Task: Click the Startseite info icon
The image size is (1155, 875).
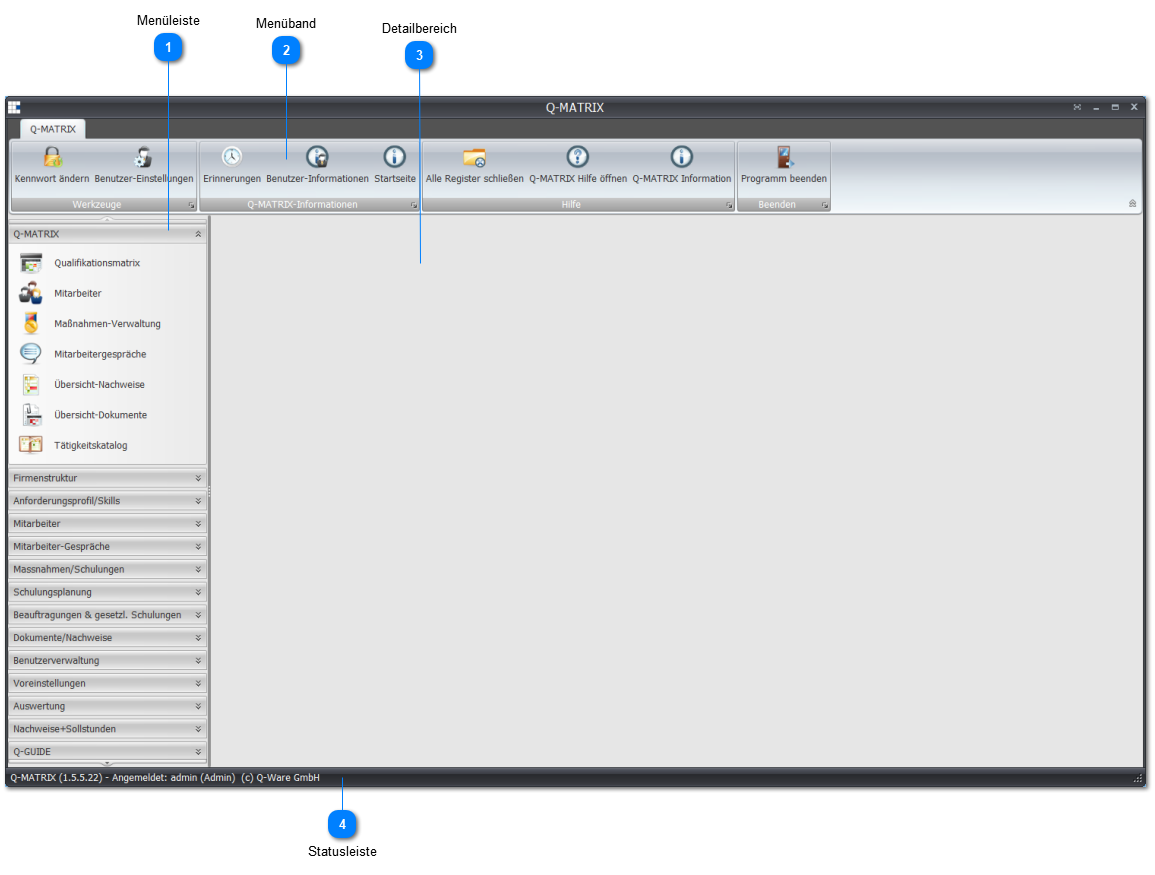Action: coord(395,157)
